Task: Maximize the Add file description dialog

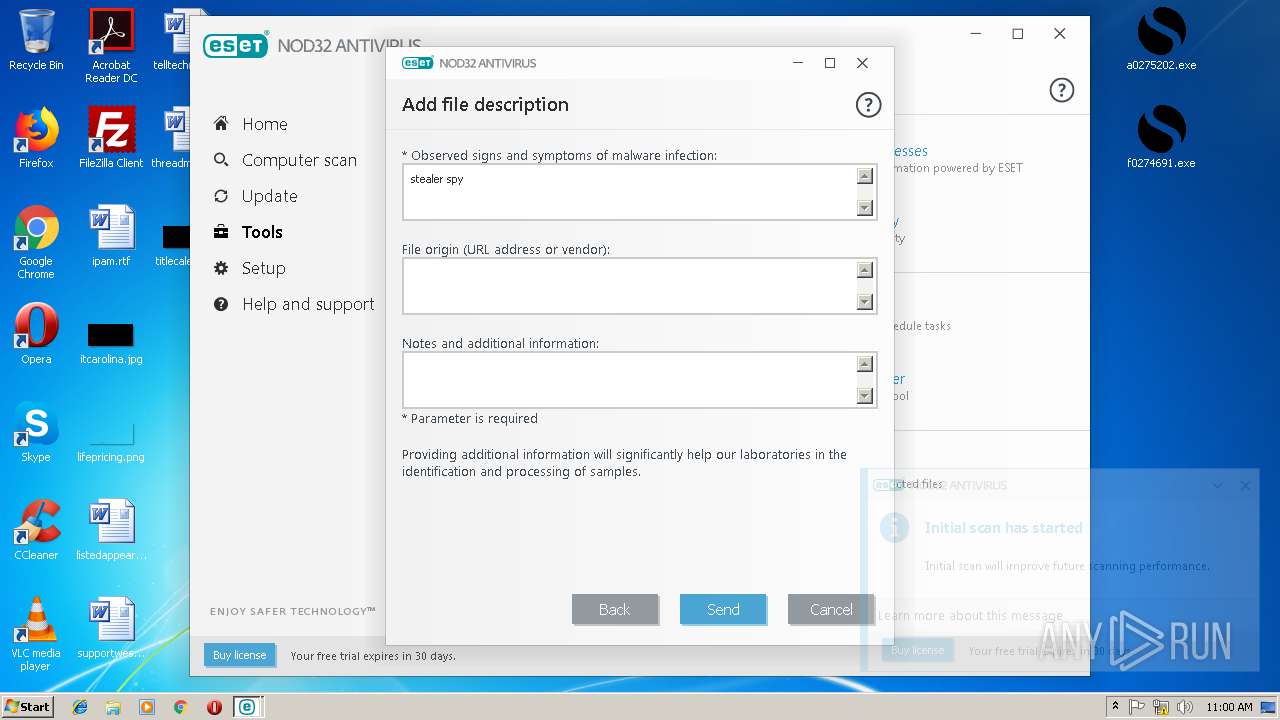Action: [x=830, y=63]
